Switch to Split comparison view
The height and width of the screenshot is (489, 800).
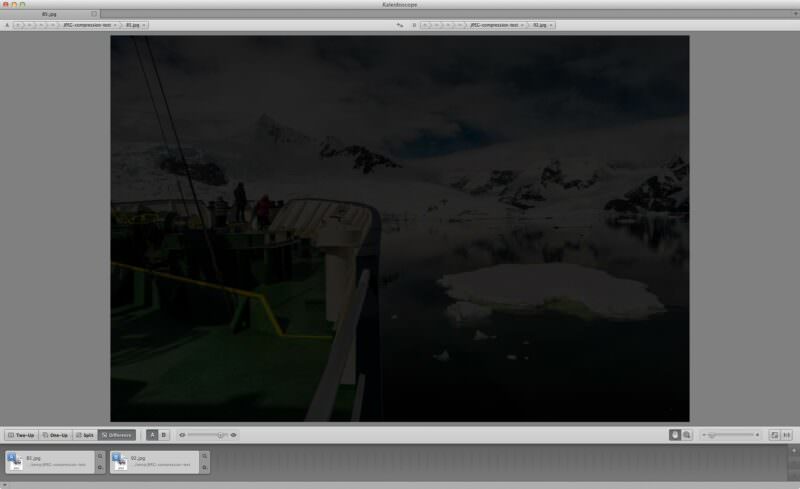[85, 435]
